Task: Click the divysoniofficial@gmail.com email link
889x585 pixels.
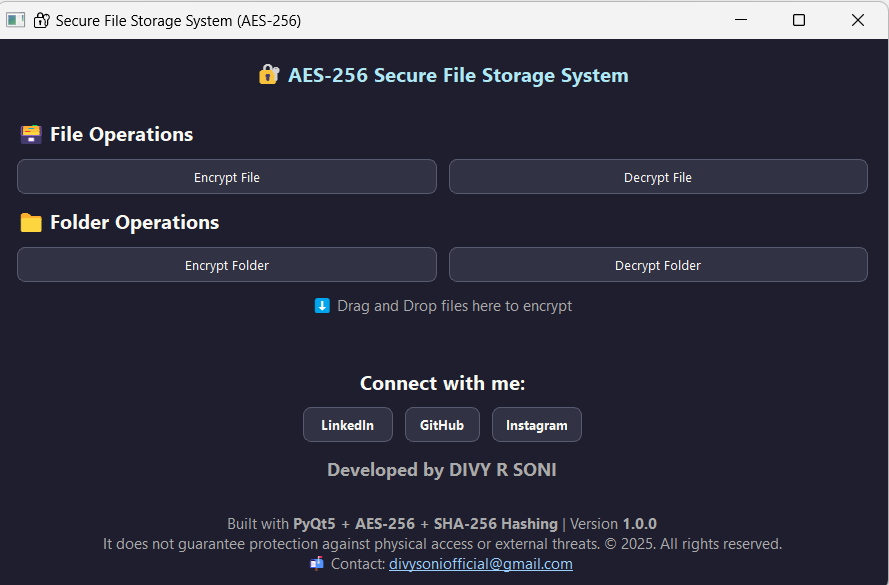Action: tap(480, 564)
